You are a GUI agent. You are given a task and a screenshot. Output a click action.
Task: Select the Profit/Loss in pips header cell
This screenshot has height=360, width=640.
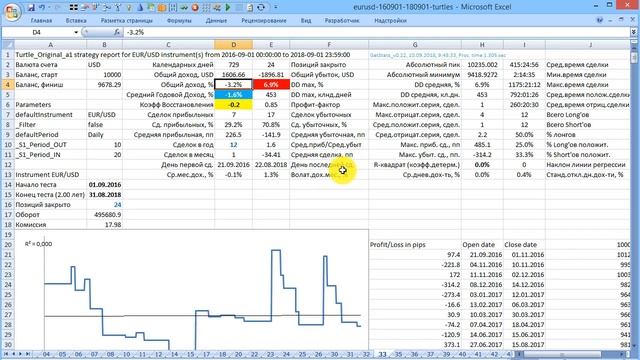coord(415,244)
